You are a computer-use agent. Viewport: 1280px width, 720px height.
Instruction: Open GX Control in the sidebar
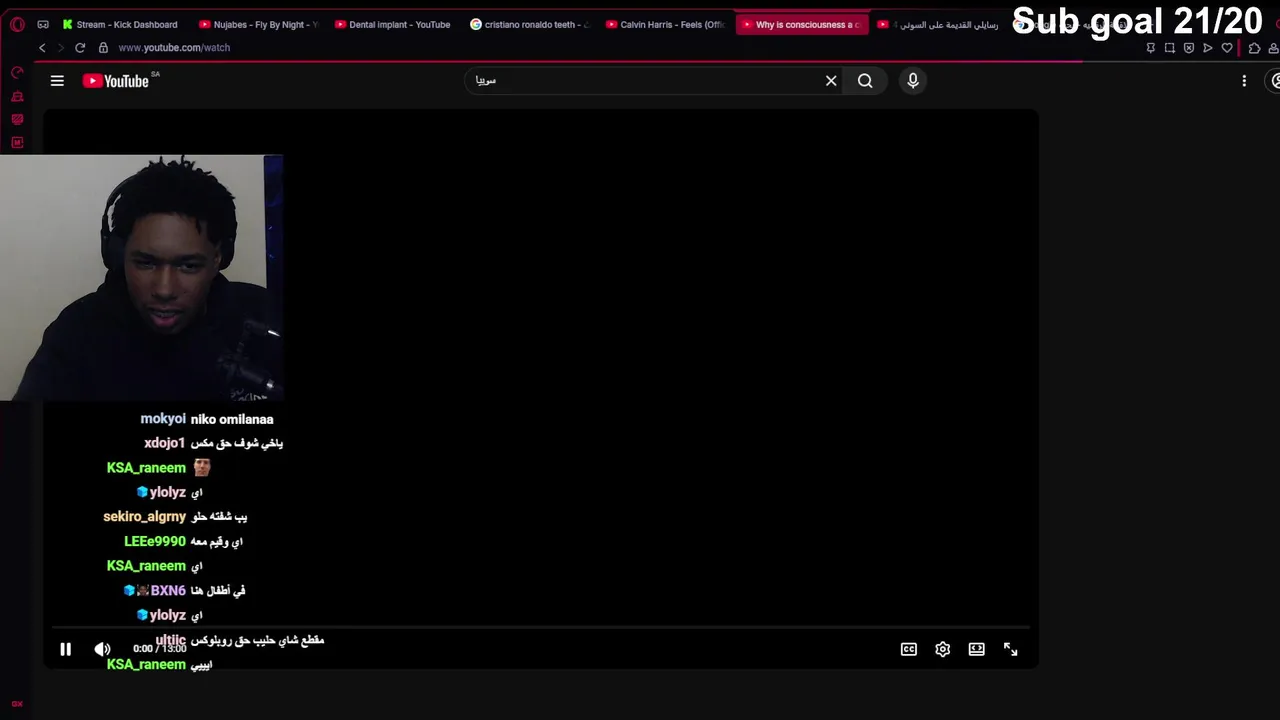(x=17, y=73)
